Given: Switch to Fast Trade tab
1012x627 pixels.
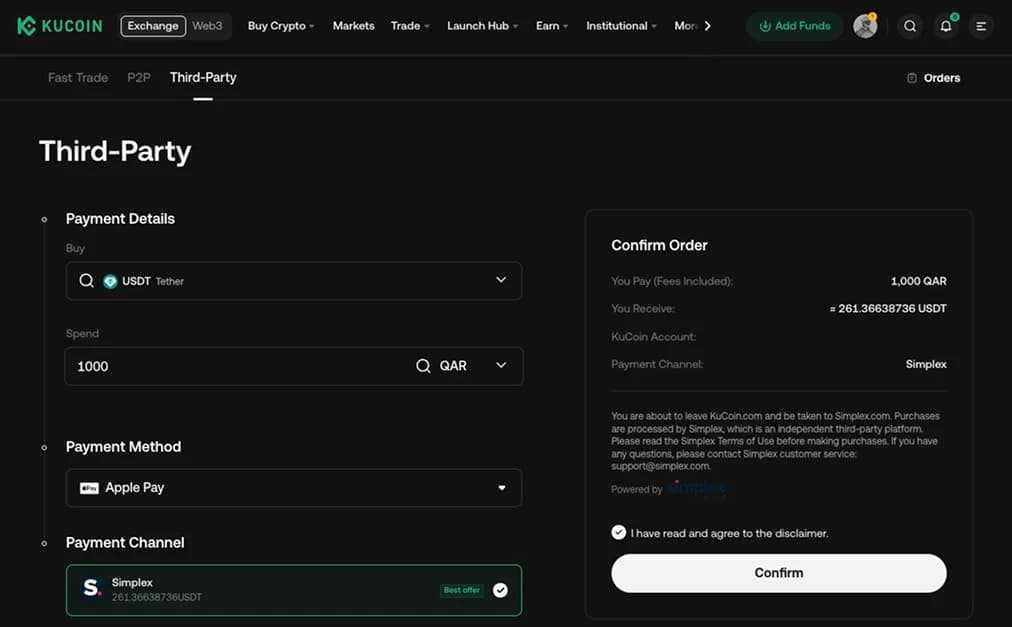Looking at the screenshot, I should pyautogui.click(x=78, y=77).
